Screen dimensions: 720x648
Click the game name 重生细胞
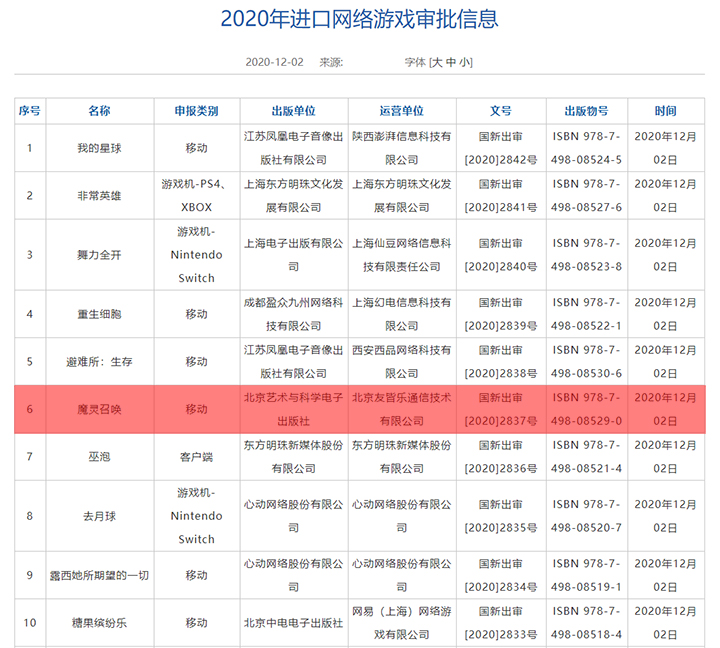[x=99, y=314]
